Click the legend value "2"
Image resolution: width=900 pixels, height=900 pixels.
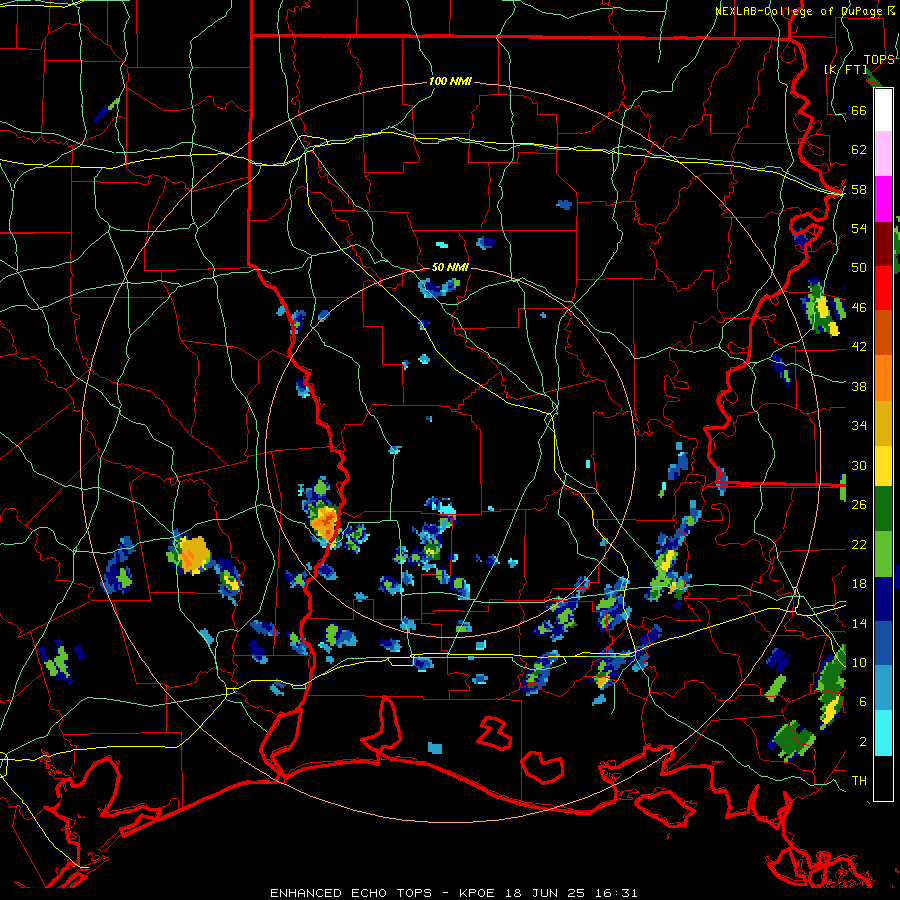(863, 741)
